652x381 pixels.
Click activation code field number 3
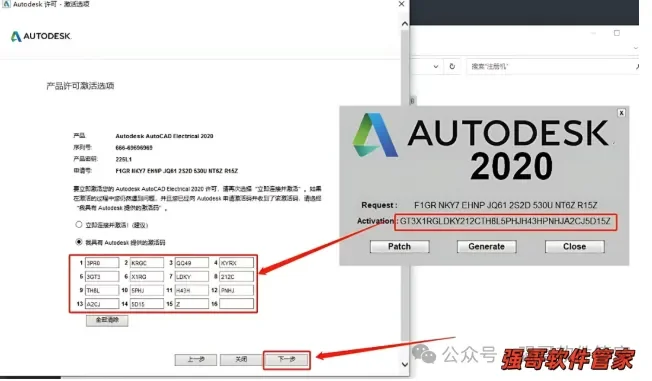[192, 263]
